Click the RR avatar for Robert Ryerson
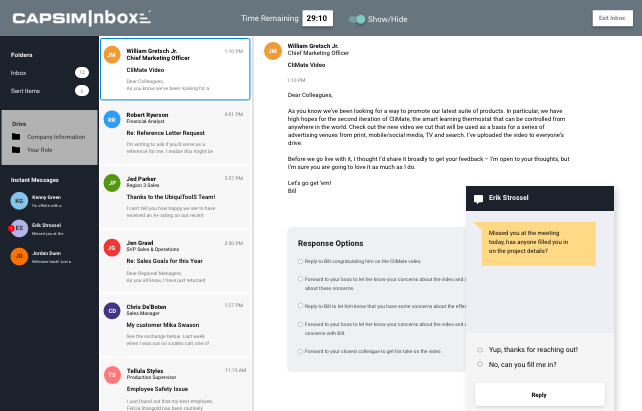Viewport: 642px width, 411px height. 112,120
